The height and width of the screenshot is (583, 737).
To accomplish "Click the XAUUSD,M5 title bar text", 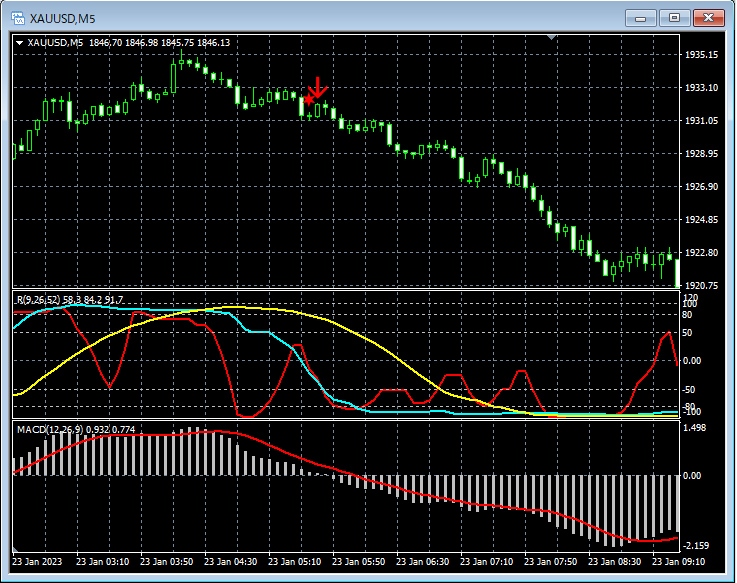I will tap(60, 18).
